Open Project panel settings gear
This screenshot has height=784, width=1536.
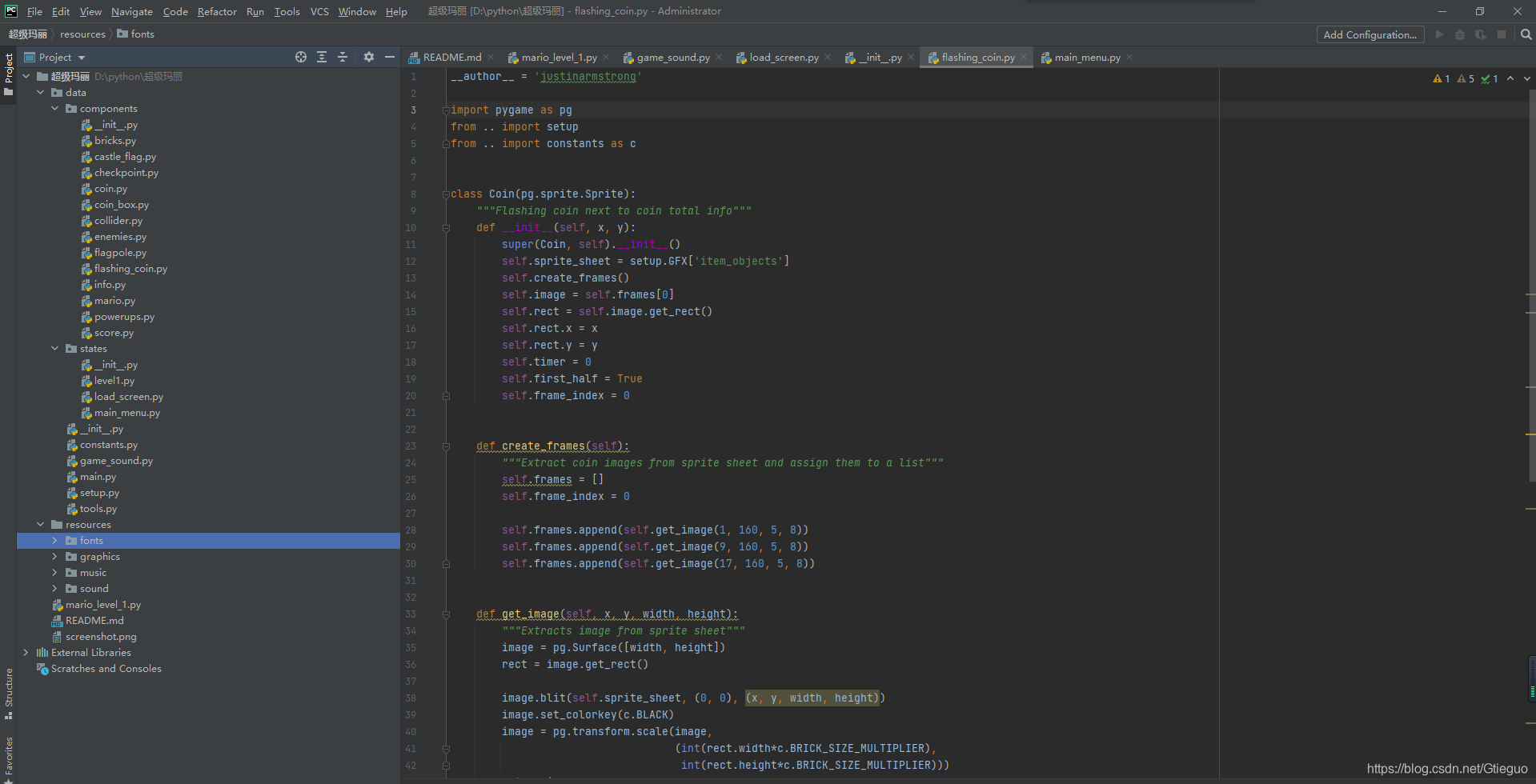click(x=369, y=57)
